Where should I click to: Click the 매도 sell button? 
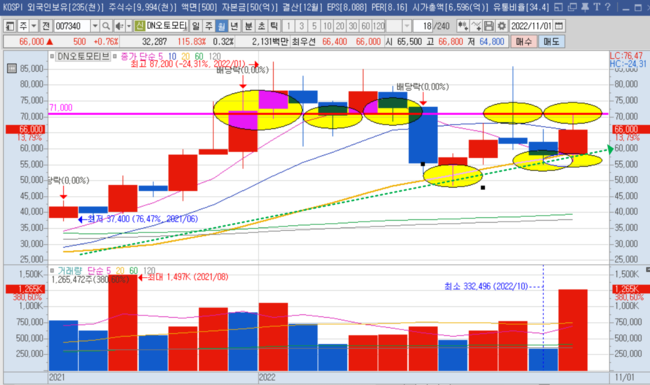[551, 41]
